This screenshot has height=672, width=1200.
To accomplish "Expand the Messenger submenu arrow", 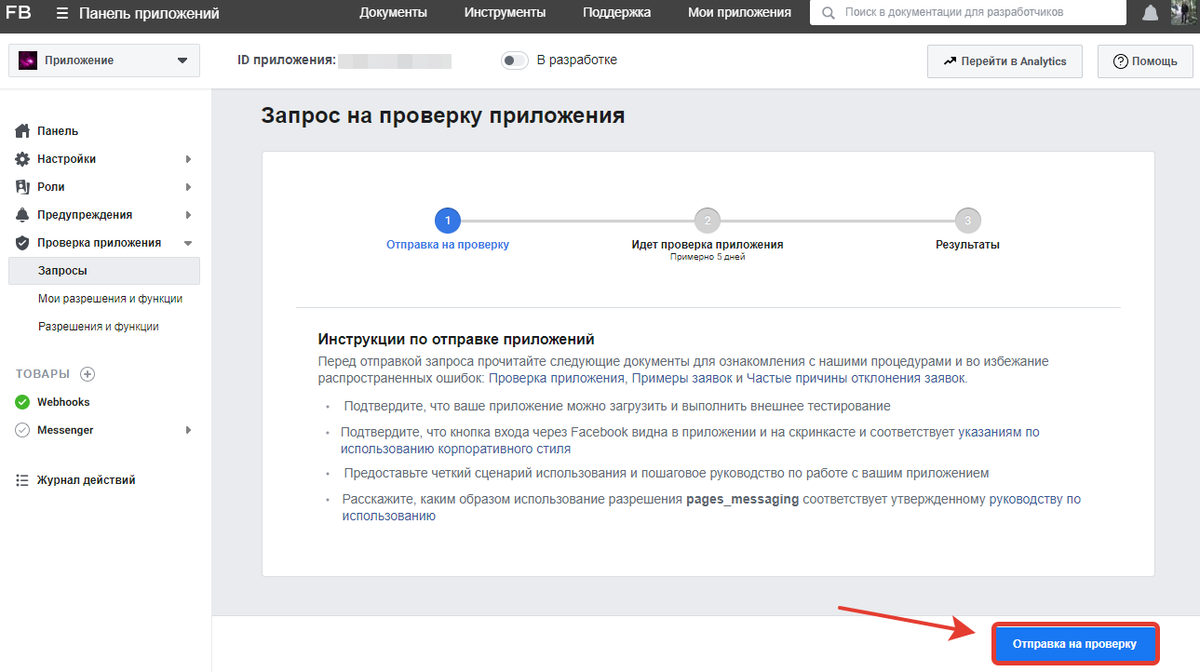I will (188, 430).
